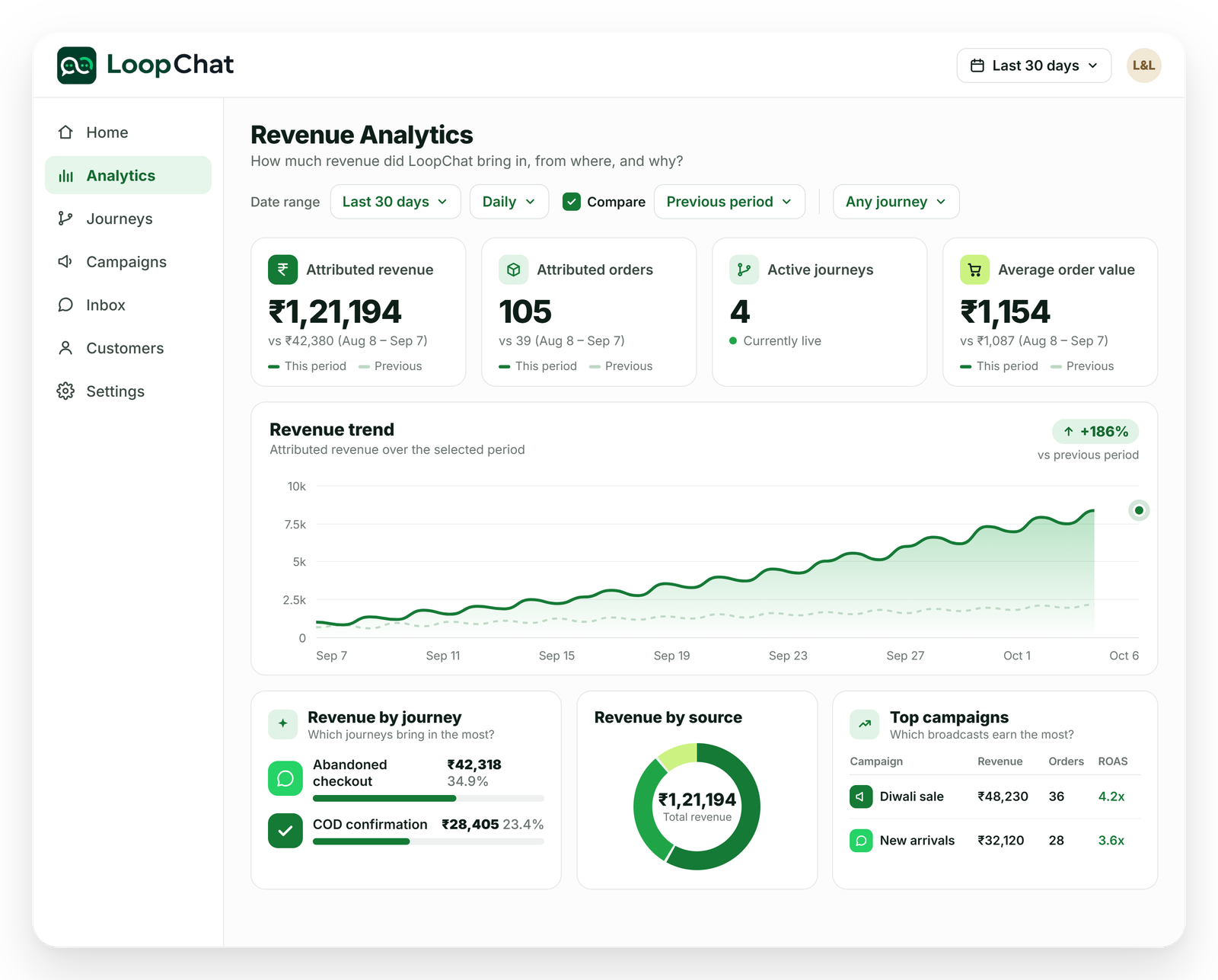The height and width of the screenshot is (980, 1218).
Task: Click the Abandoned checkout progress bar
Action: (x=429, y=799)
